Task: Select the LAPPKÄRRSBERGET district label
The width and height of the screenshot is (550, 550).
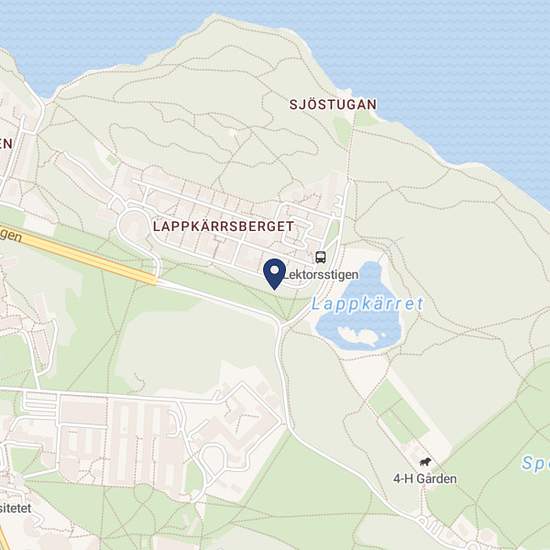Action: [x=223, y=226]
